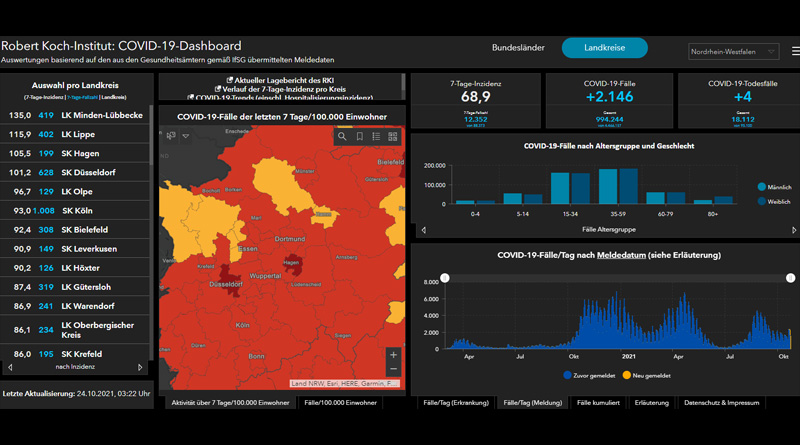
Task: Click the 15-34 age group bars
Action: click(x=570, y=188)
